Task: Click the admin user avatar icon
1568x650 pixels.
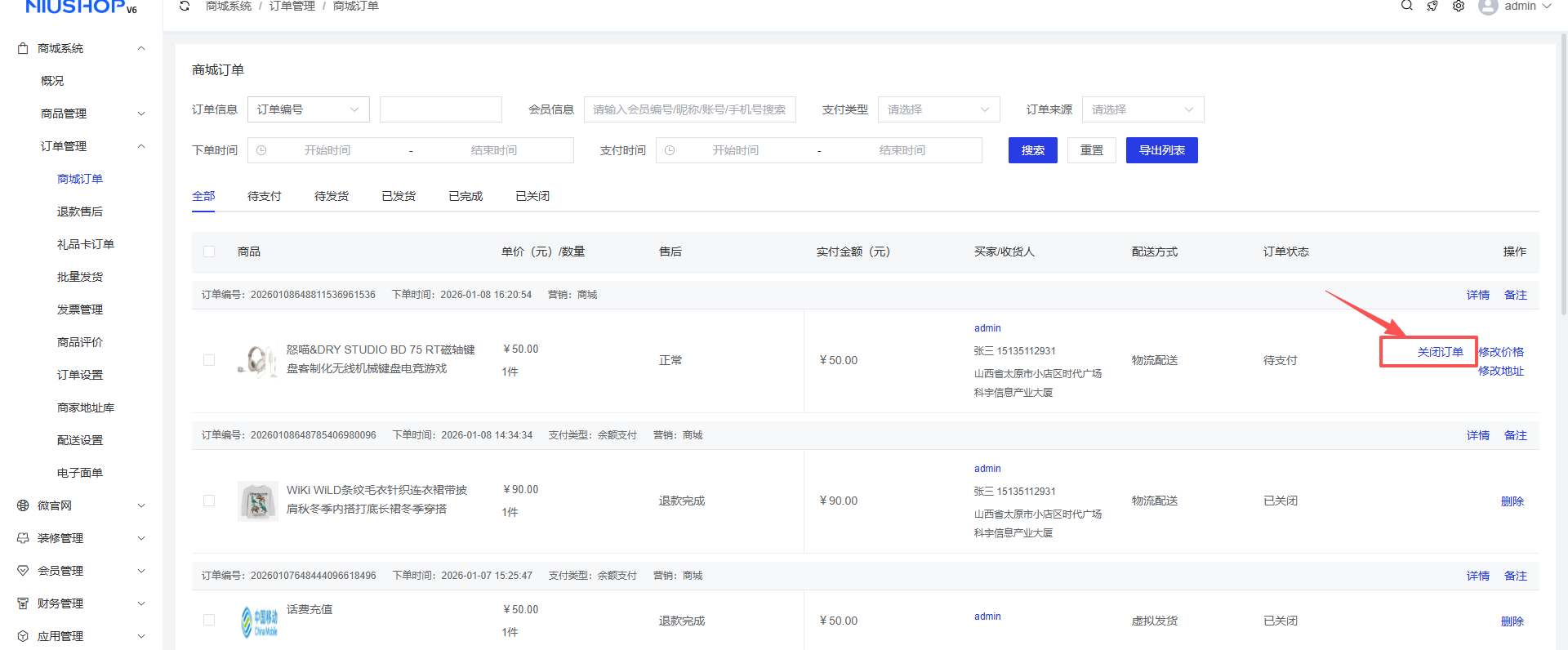Action: 1488,7
